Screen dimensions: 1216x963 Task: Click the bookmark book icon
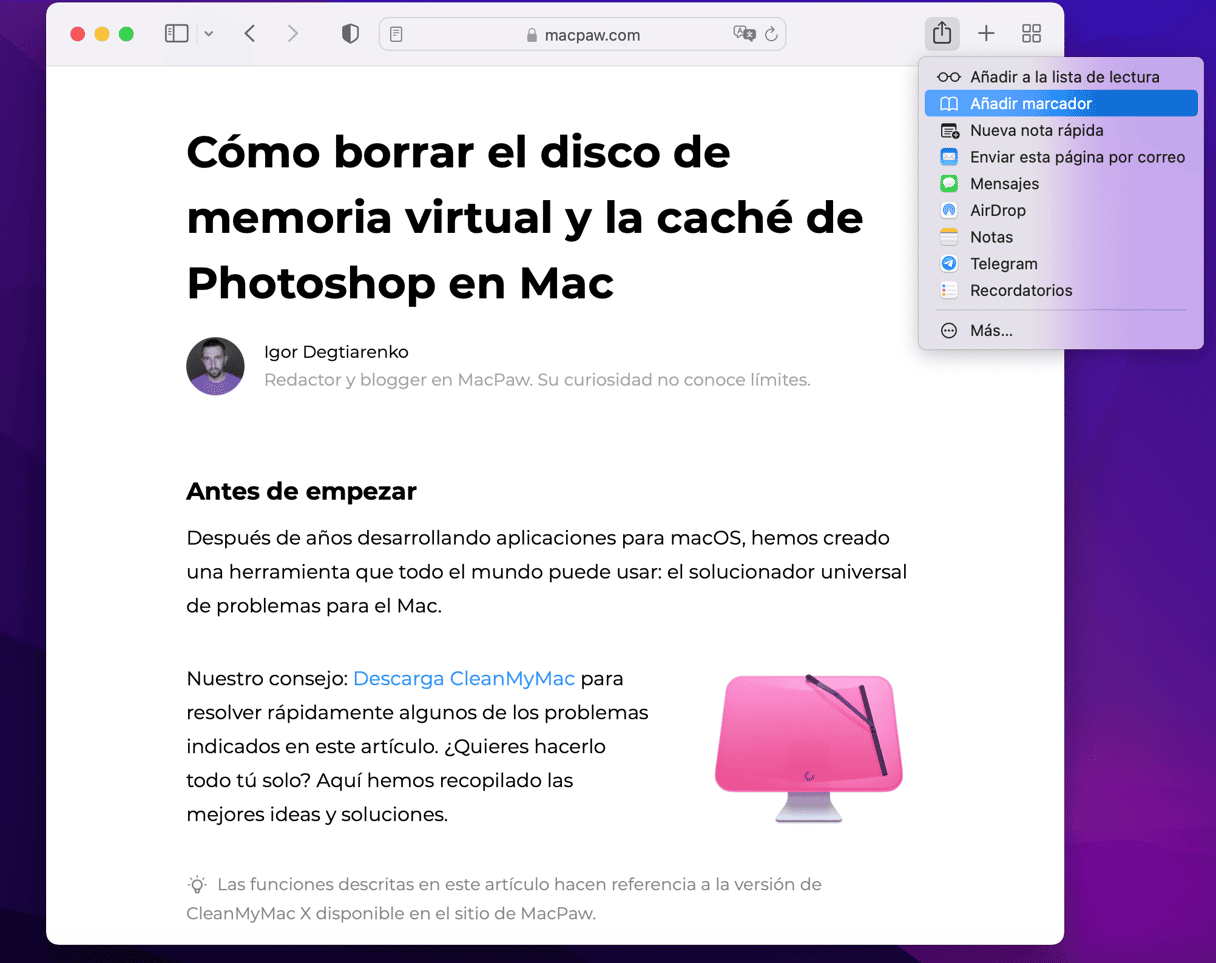tap(949, 104)
